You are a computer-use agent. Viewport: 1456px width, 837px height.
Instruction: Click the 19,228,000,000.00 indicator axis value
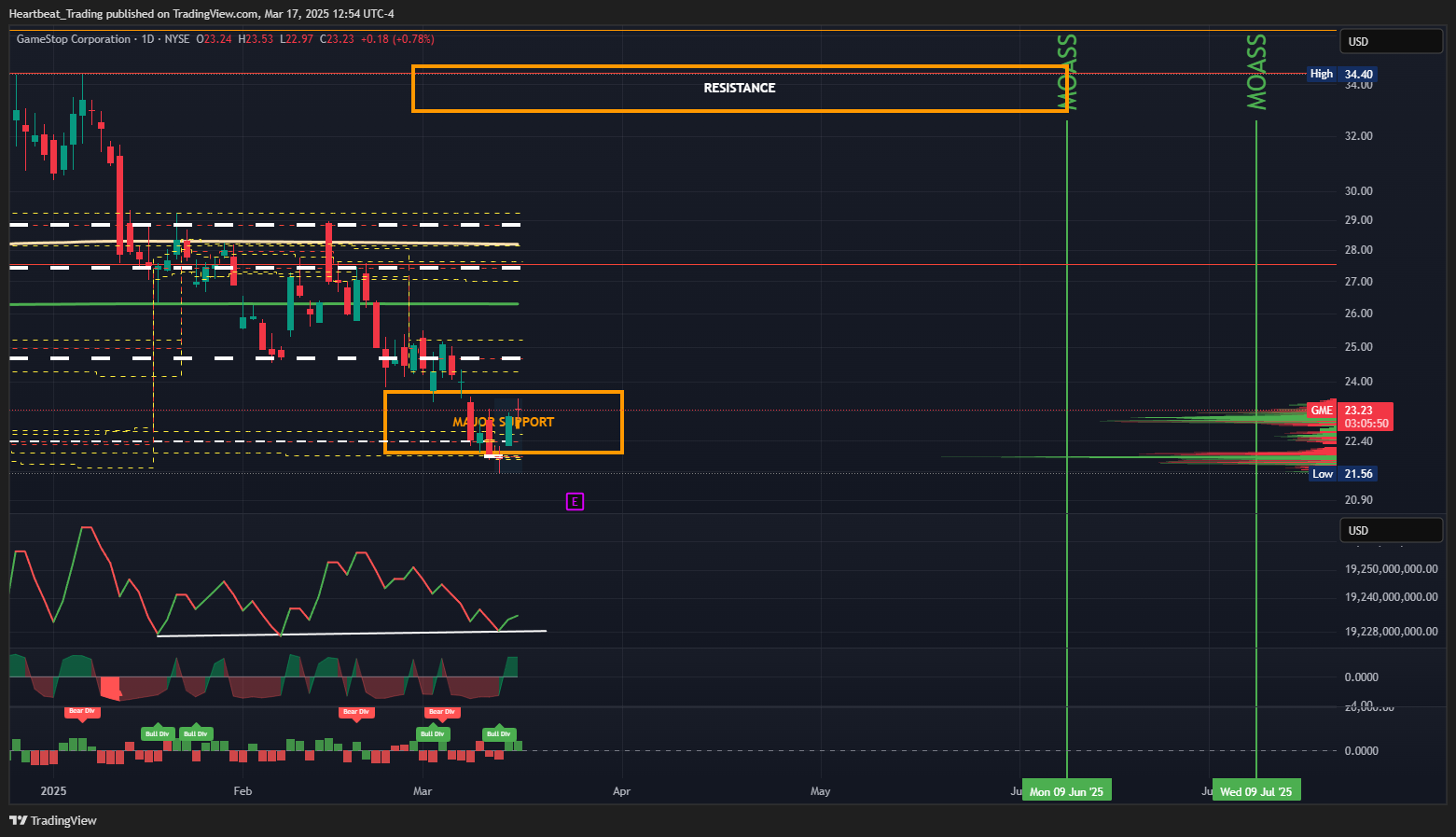coord(1391,632)
